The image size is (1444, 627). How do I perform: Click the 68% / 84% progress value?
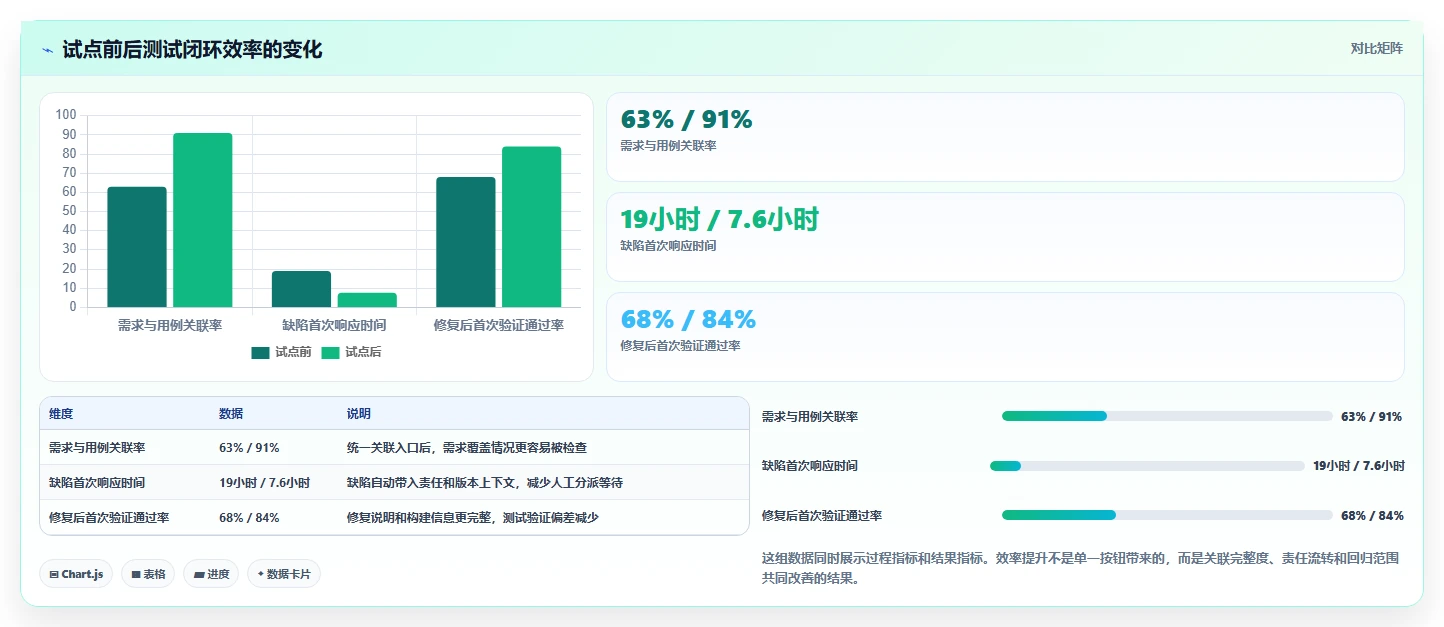click(x=1372, y=515)
